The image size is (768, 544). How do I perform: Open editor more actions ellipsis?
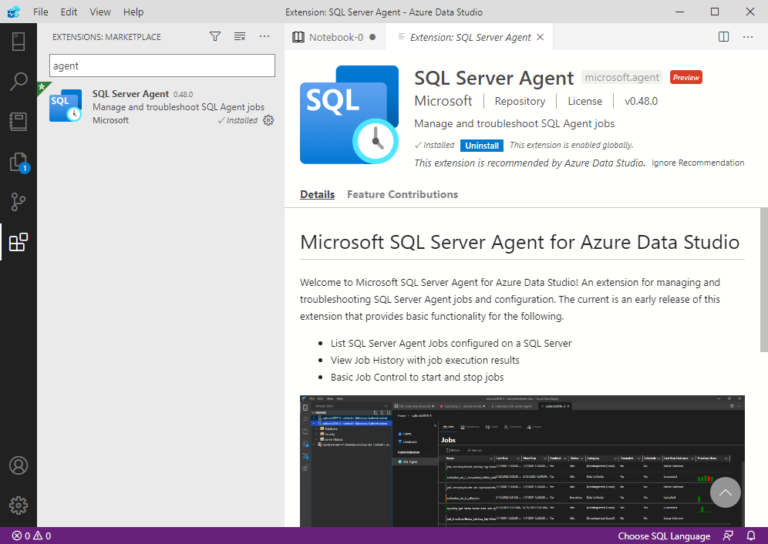(x=748, y=37)
